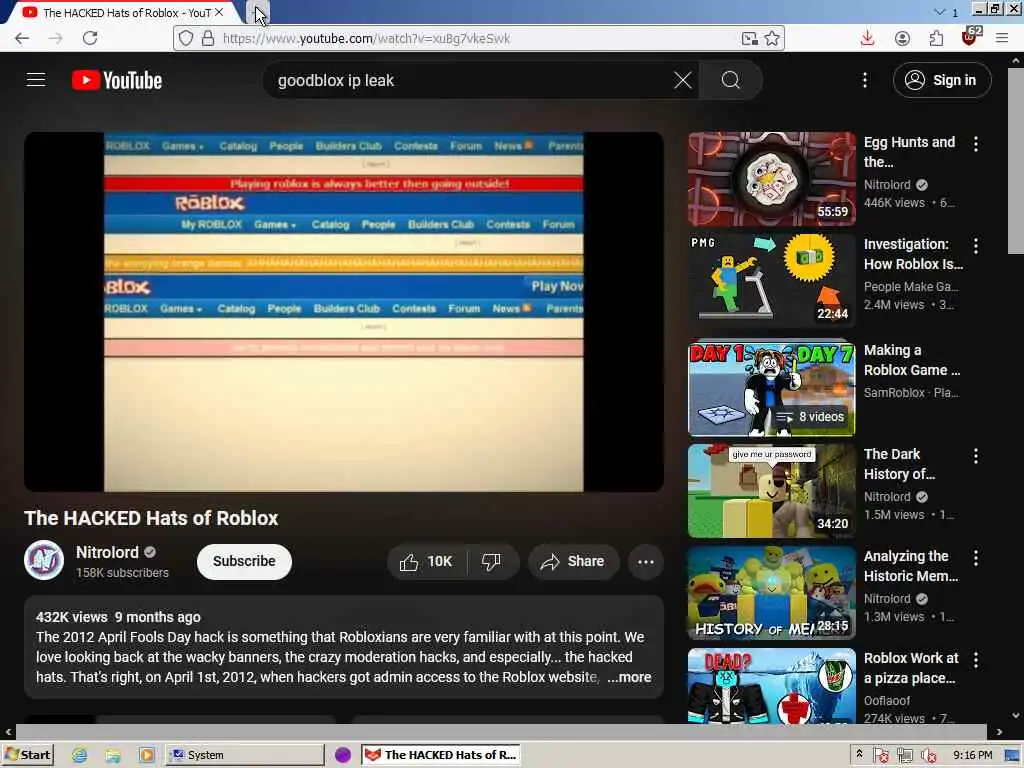Click the browser URL address field
Image resolution: width=1024 pixels, height=768 pixels.
point(477,39)
